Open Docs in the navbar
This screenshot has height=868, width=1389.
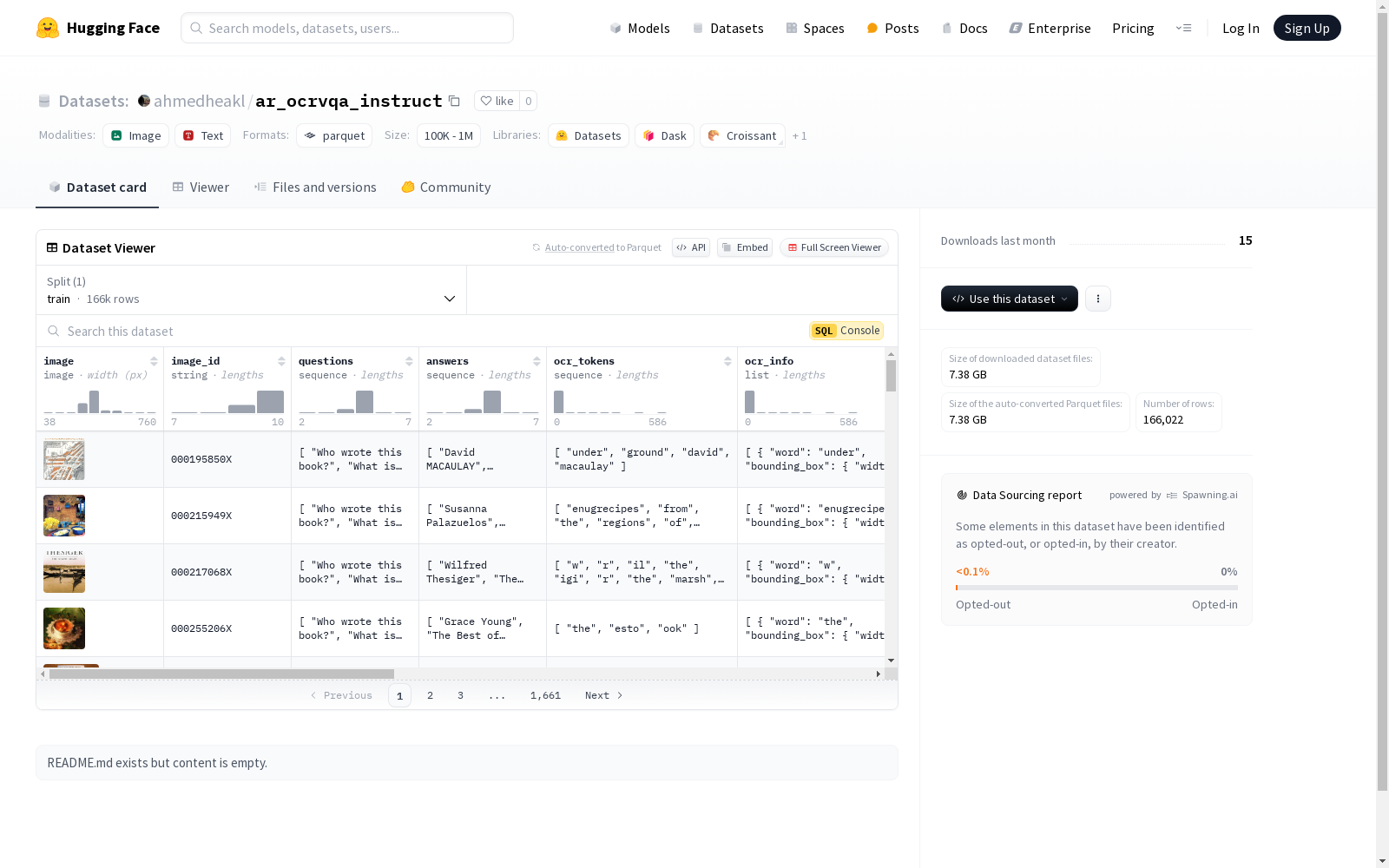(x=964, y=28)
